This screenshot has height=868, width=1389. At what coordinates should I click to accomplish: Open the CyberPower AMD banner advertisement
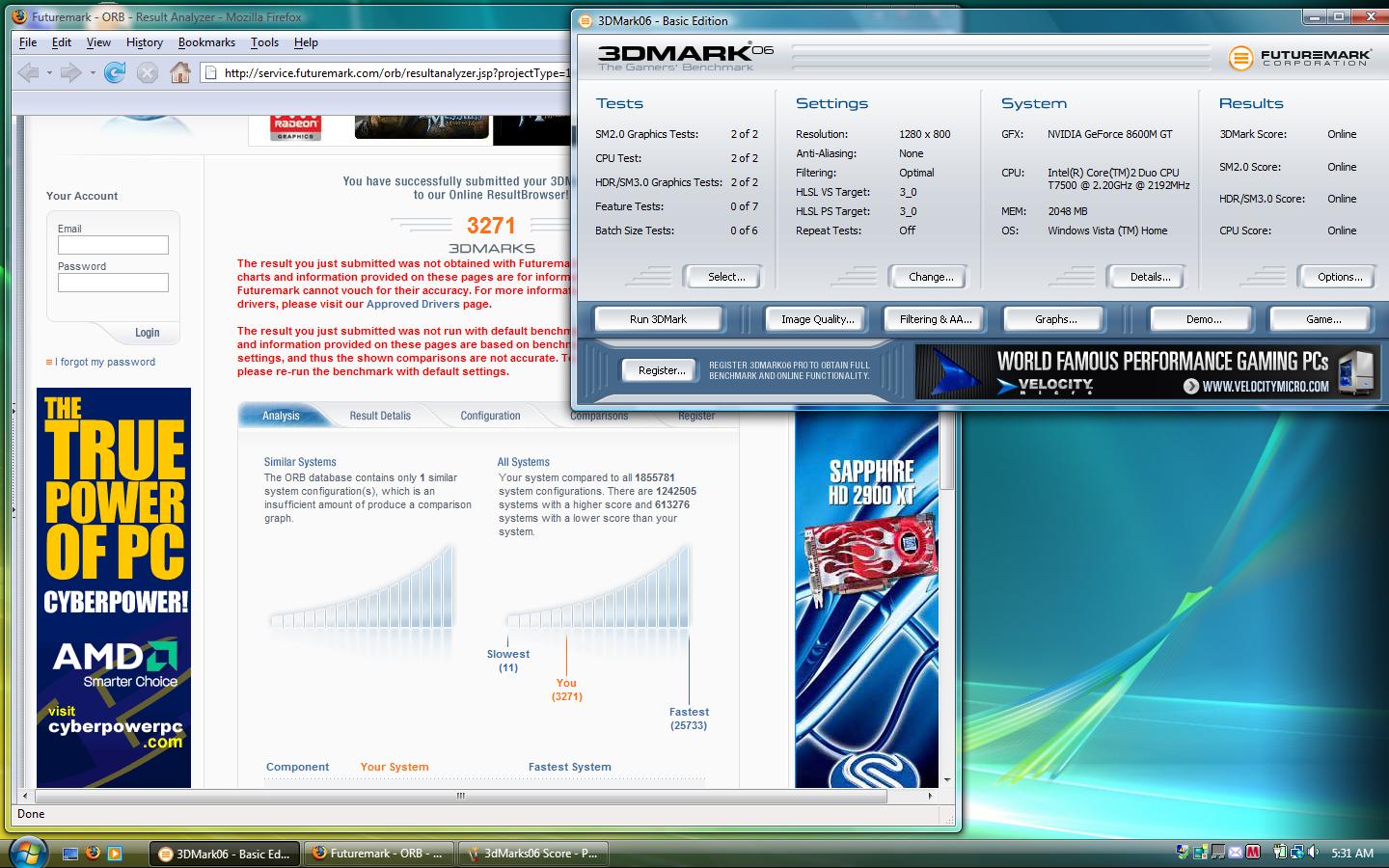[x=114, y=587]
